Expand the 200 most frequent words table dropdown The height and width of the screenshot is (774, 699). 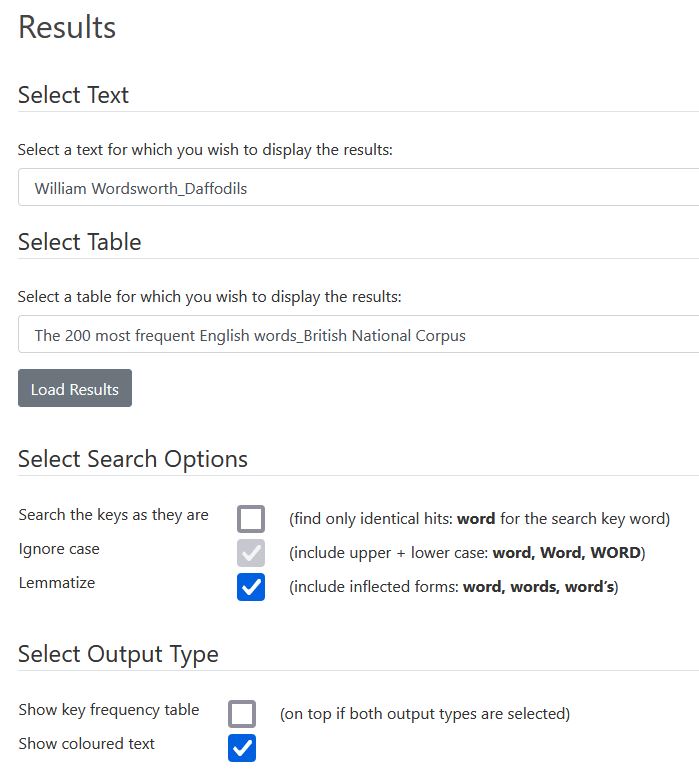tap(358, 335)
